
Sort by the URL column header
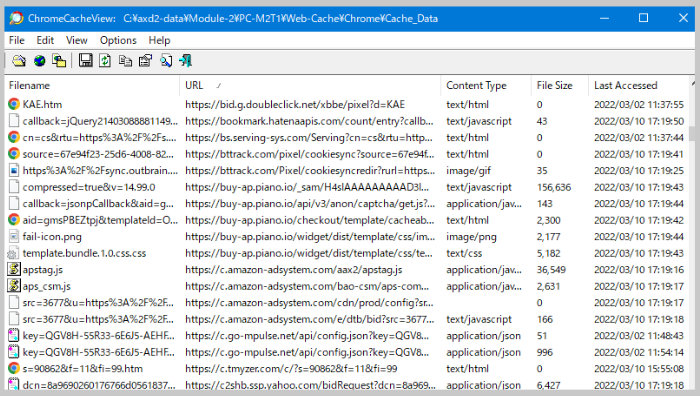click(x=310, y=85)
